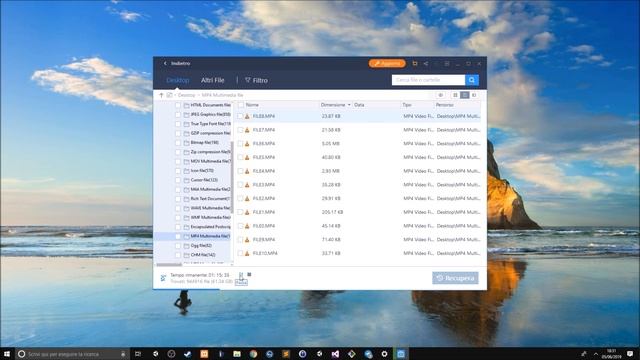Viewport: 640px width, 360px height.
Task: Check the JPEG Graphics file folder checkbox
Action: pos(178,115)
